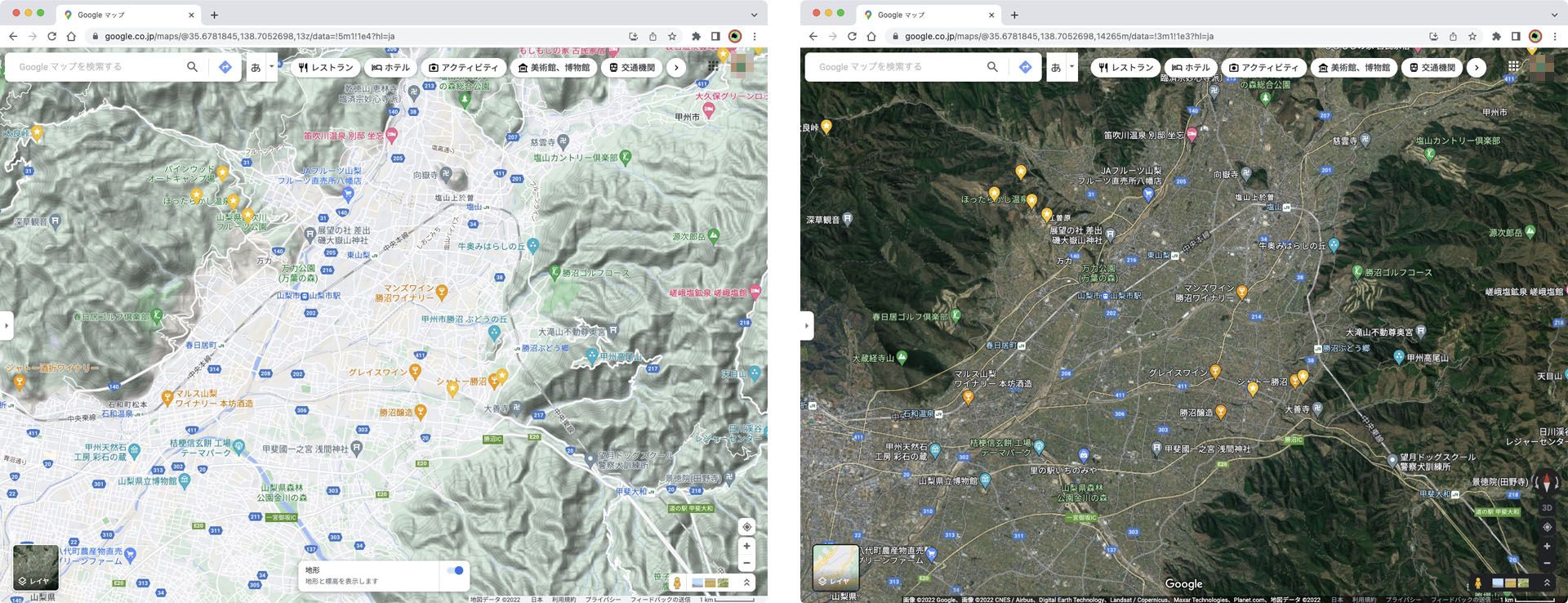
Task: Zoom out on left terrain map
Action: (746, 563)
